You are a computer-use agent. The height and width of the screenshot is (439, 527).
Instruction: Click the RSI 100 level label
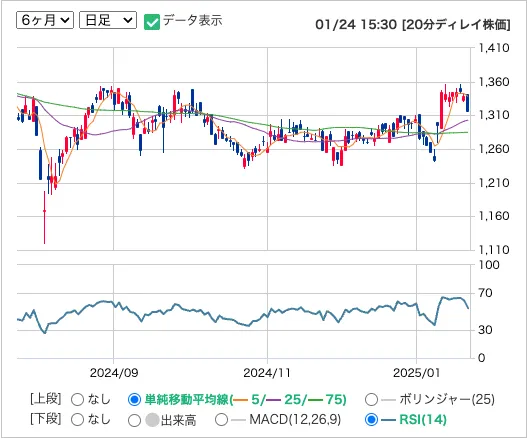(489, 265)
